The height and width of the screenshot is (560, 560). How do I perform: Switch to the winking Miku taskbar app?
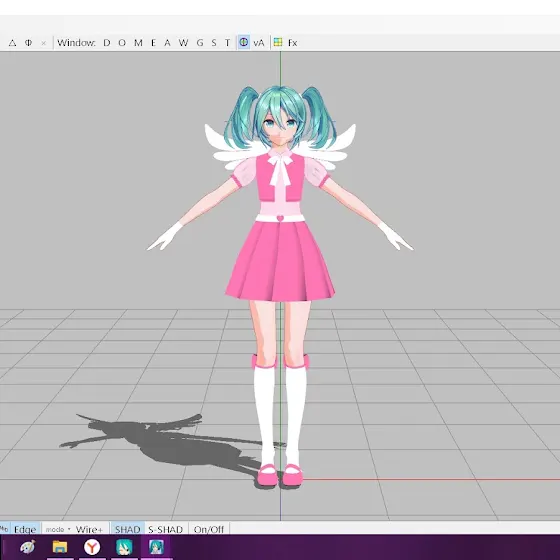click(124, 547)
